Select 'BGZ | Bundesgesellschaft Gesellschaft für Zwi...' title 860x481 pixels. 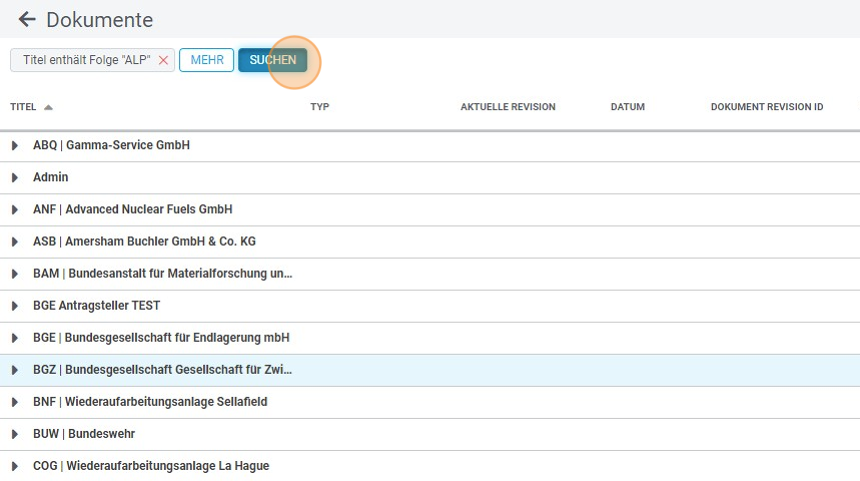coord(162,370)
